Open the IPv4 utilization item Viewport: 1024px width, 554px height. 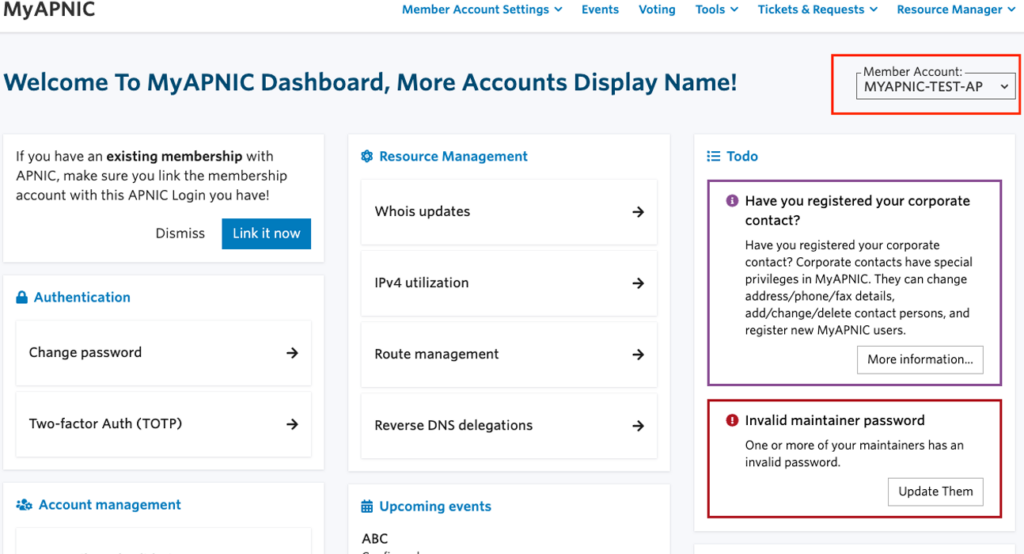(x=509, y=283)
